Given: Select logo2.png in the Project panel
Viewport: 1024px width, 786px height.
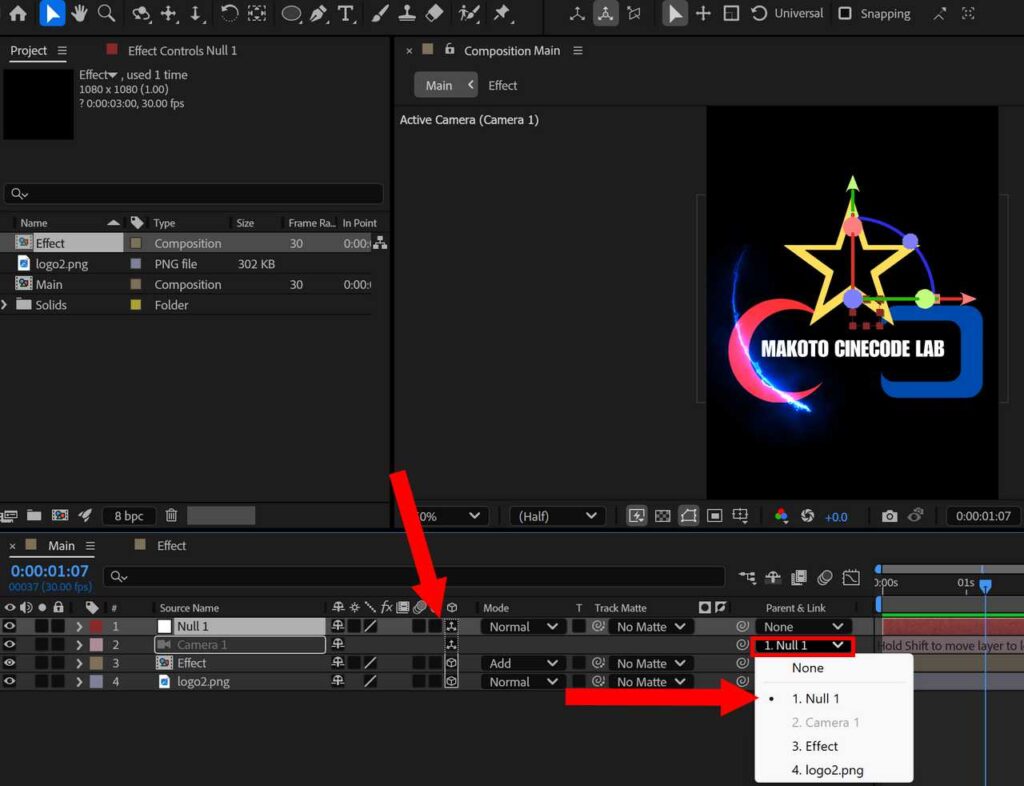Looking at the screenshot, I should 61,264.
